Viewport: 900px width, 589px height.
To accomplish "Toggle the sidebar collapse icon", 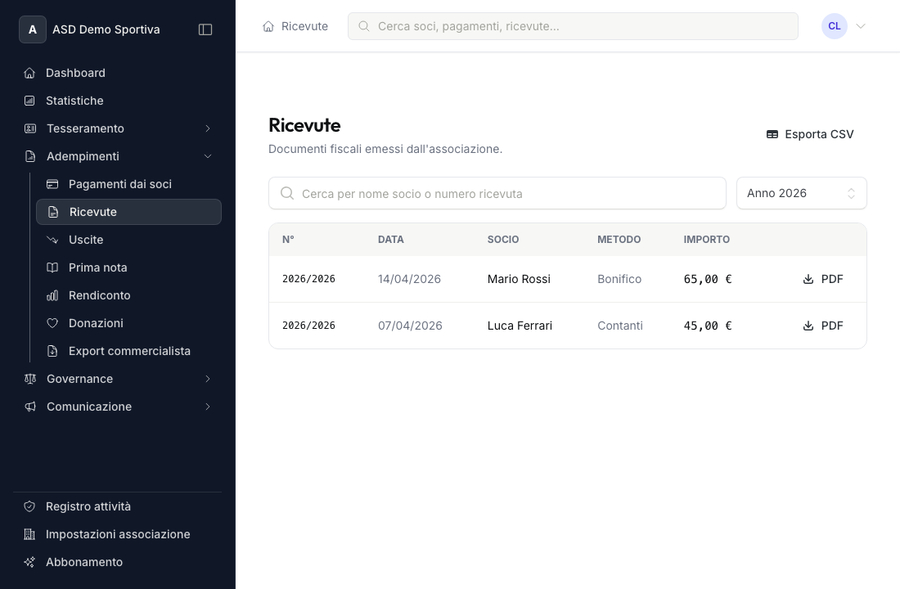I will pyautogui.click(x=205, y=30).
